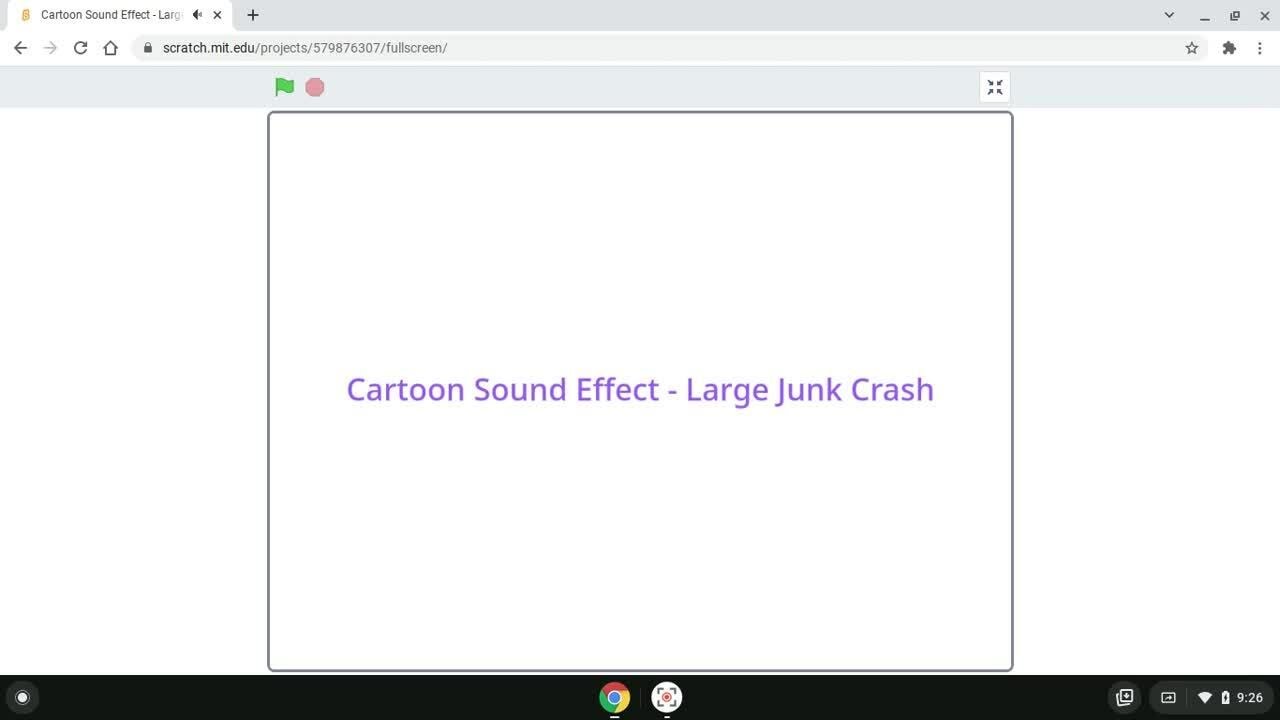
Task: Open the Chrome three-dot menu
Action: (1259, 48)
